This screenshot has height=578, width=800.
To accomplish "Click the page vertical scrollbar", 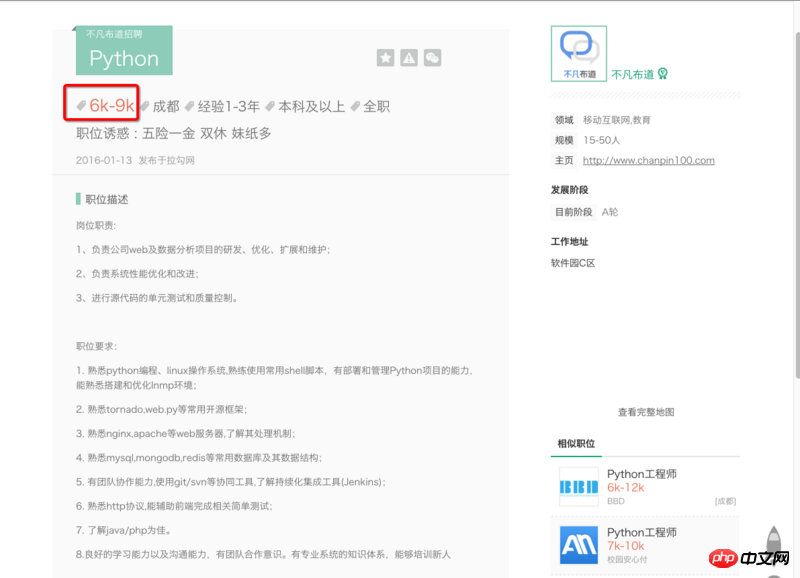I will (x=796, y=204).
